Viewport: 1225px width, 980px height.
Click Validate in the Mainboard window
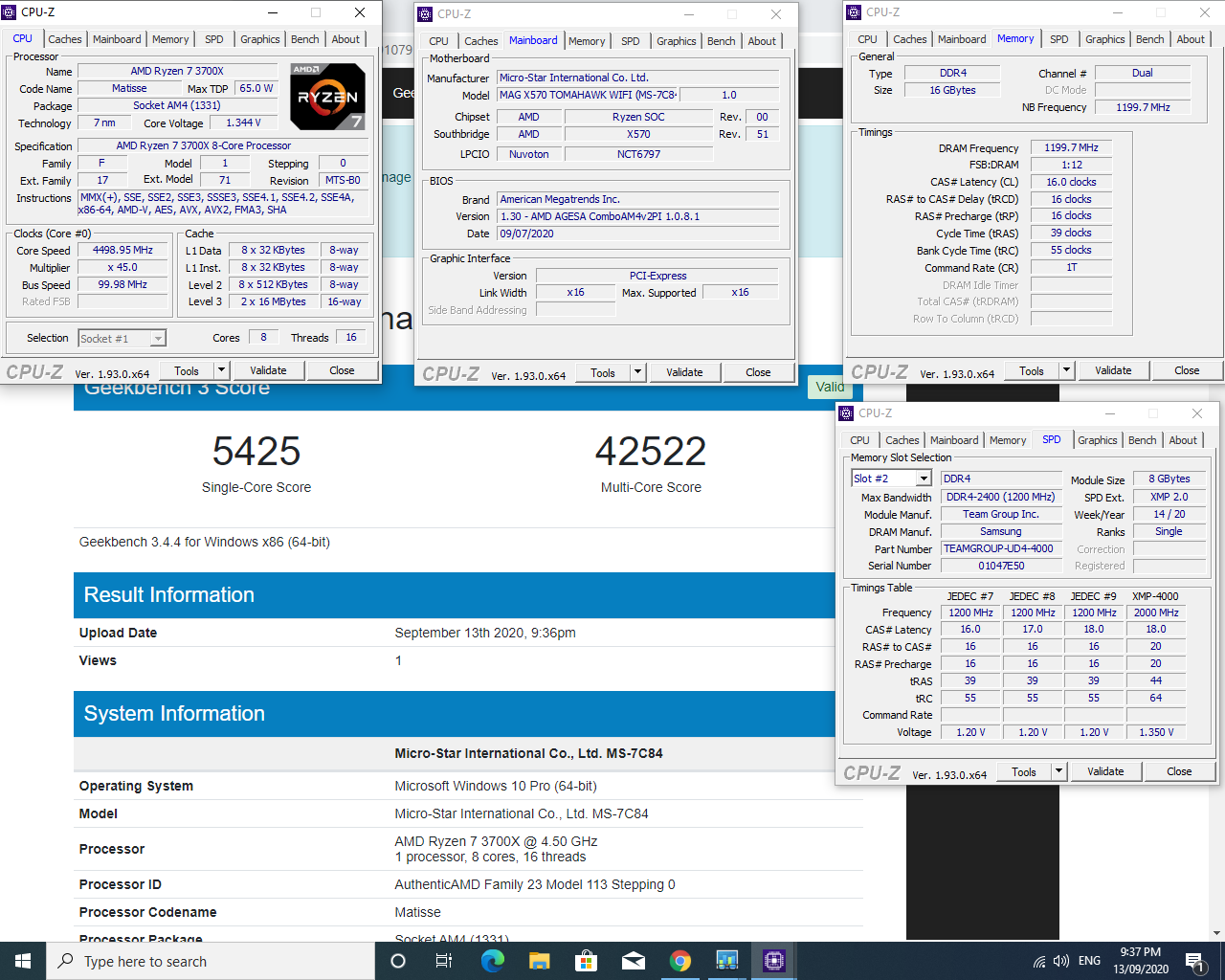[684, 372]
